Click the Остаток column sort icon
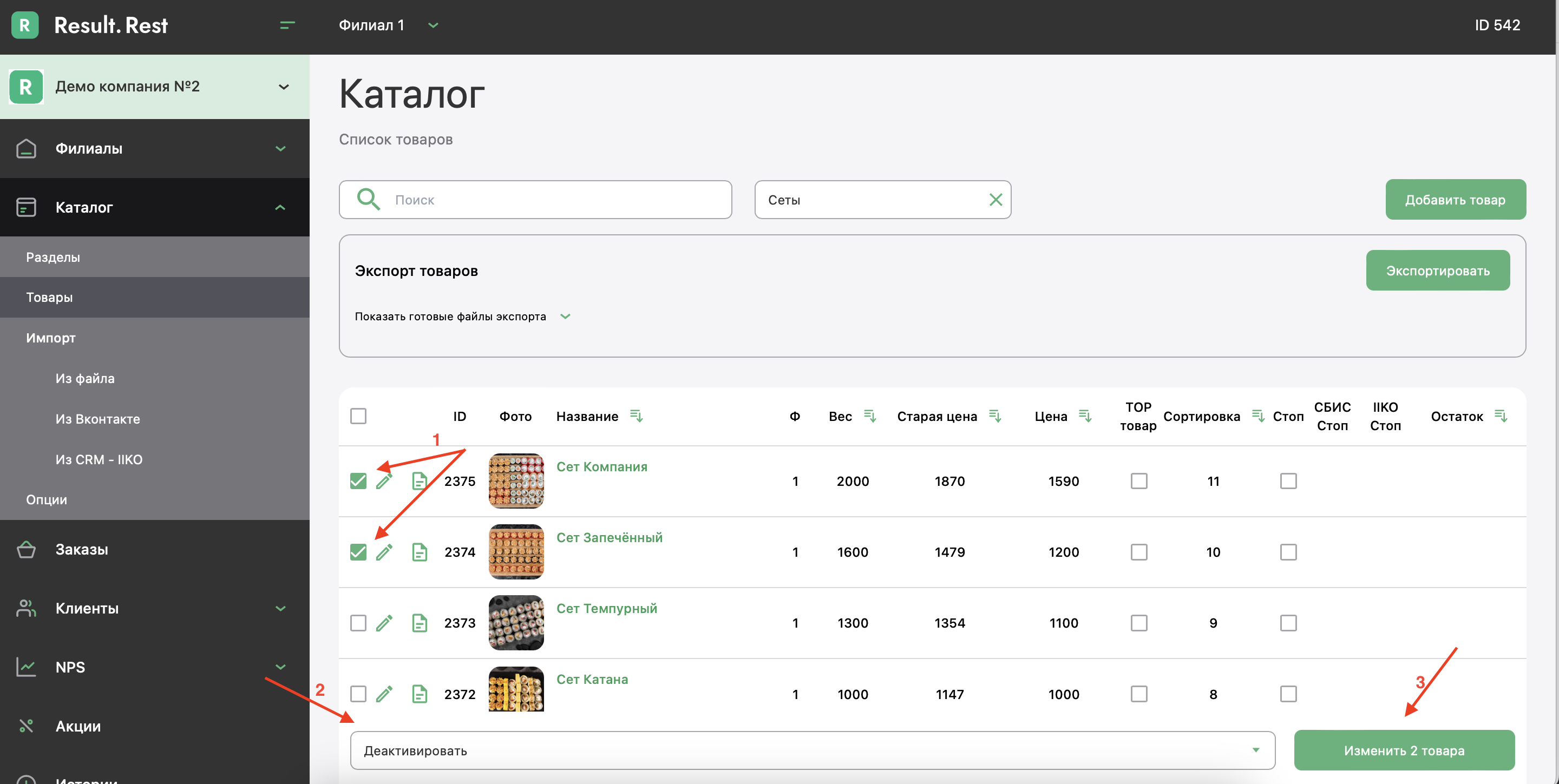The height and width of the screenshot is (784, 1559). coord(1501,416)
